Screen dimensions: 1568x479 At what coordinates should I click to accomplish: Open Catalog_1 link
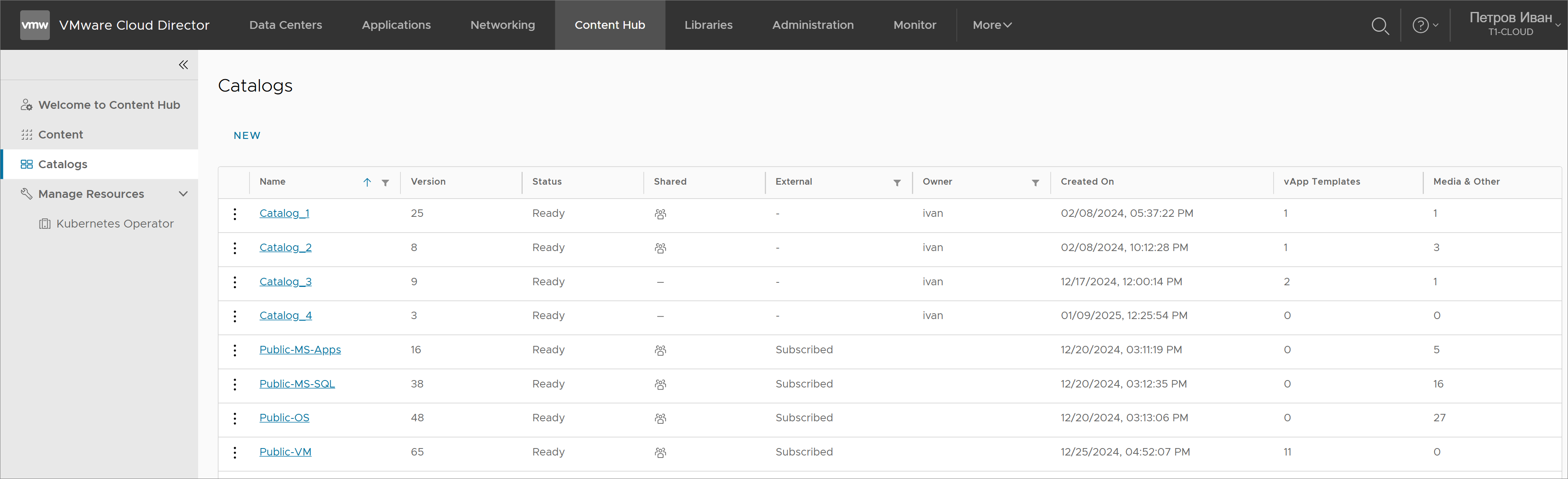pos(284,213)
